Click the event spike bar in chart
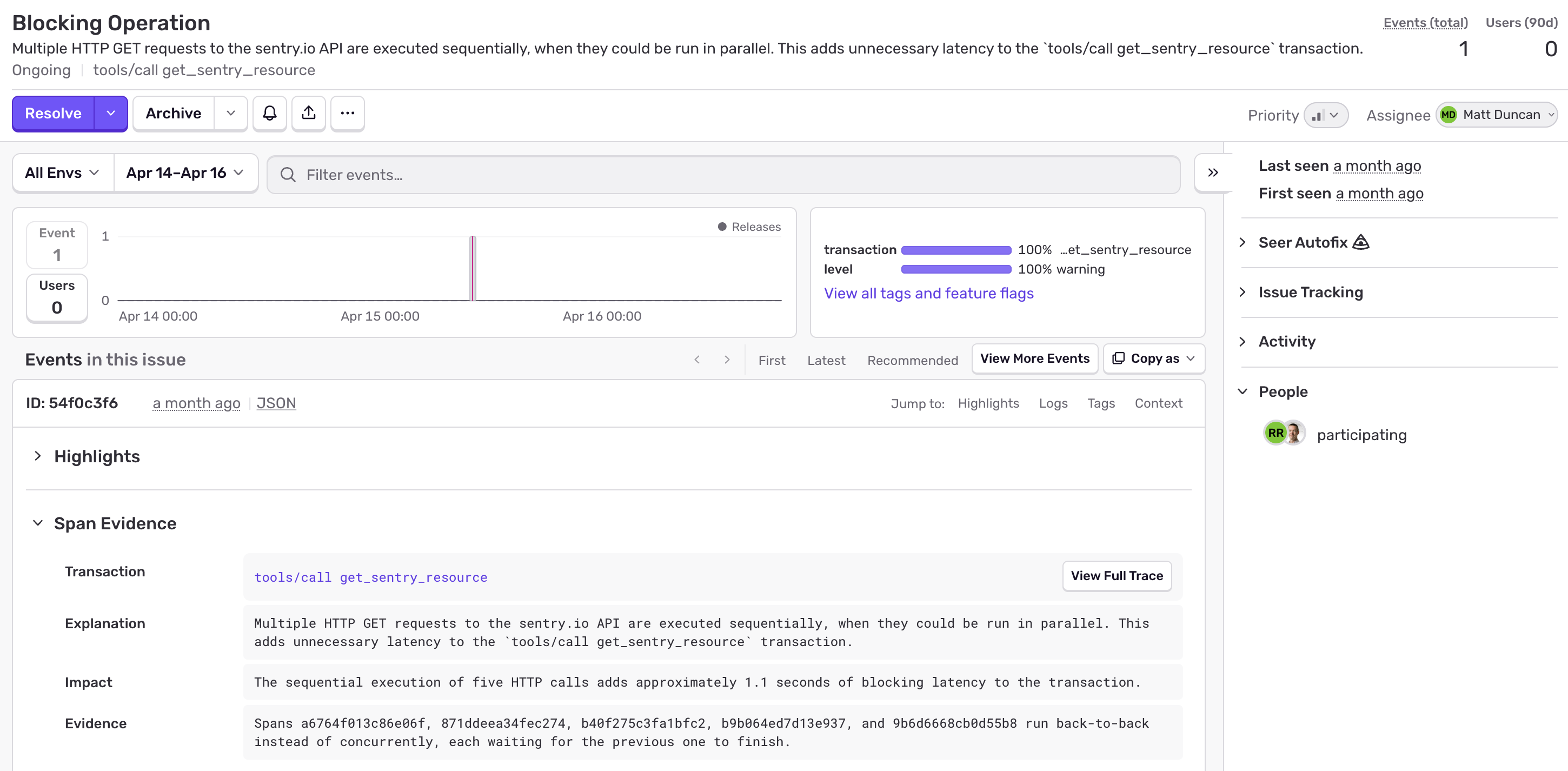Image resolution: width=1568 pixels, height=771 pixels. point(473,268)
